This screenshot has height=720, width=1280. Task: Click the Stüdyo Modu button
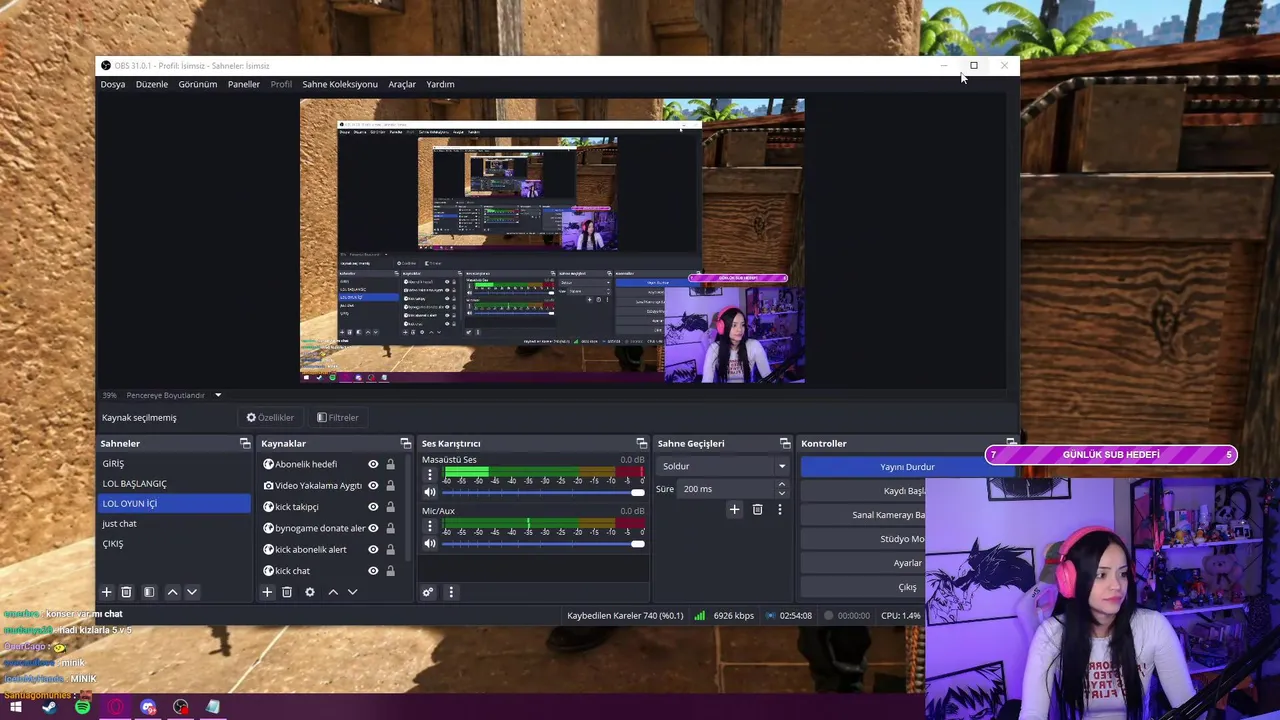[907, 539]
